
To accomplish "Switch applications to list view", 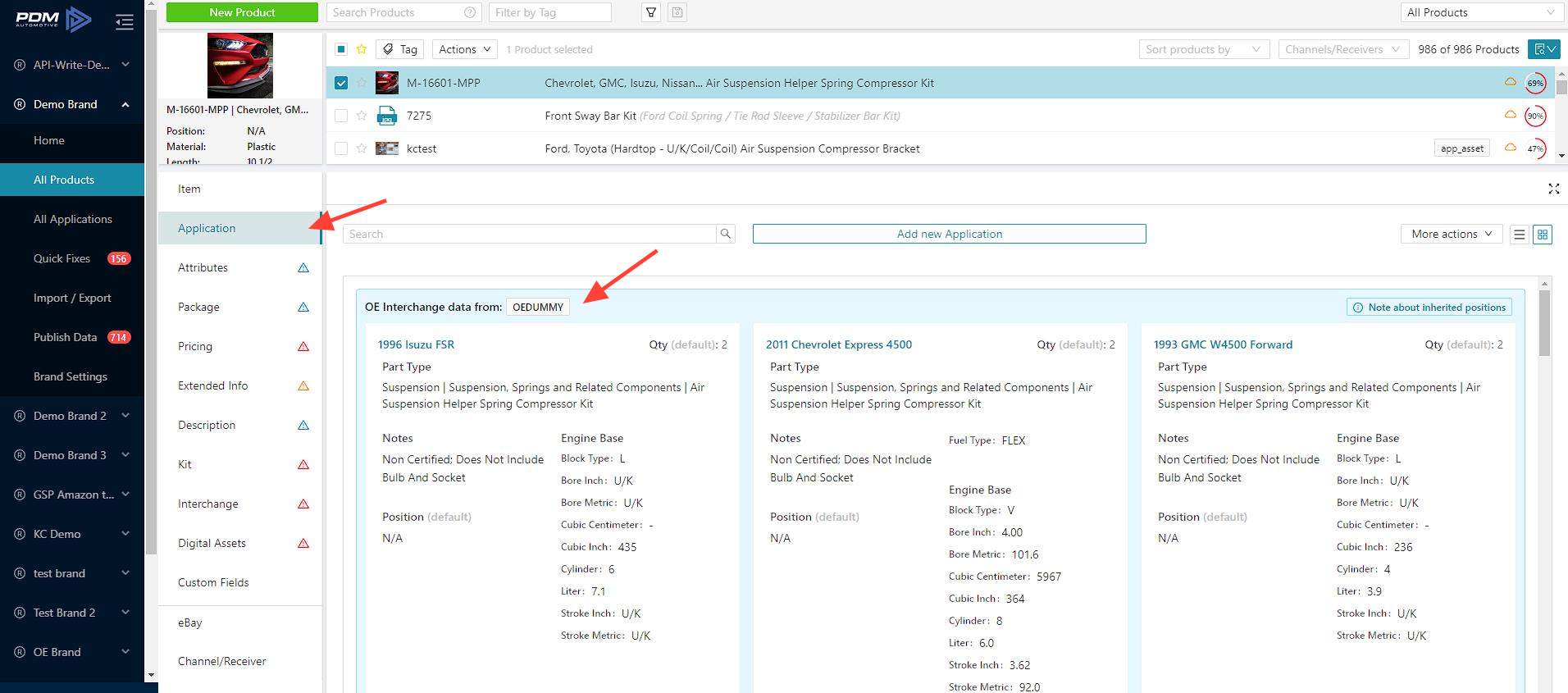I will point(1520,234).
